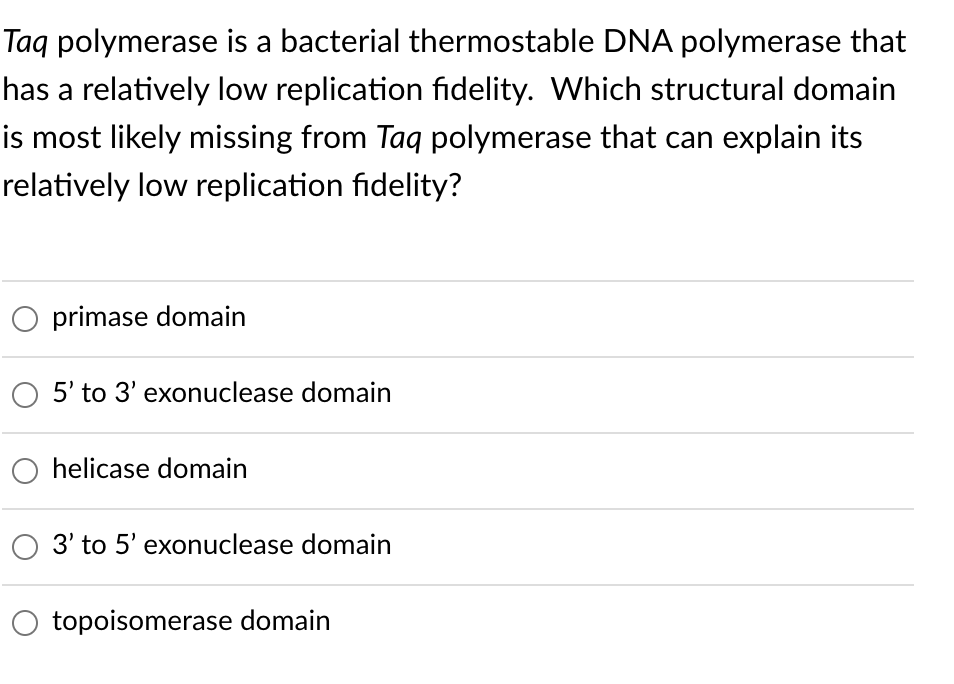Viewport: 954px width, 684px height.
Task: Click the primase domain answer text
Action: click(x=149, y=317)
